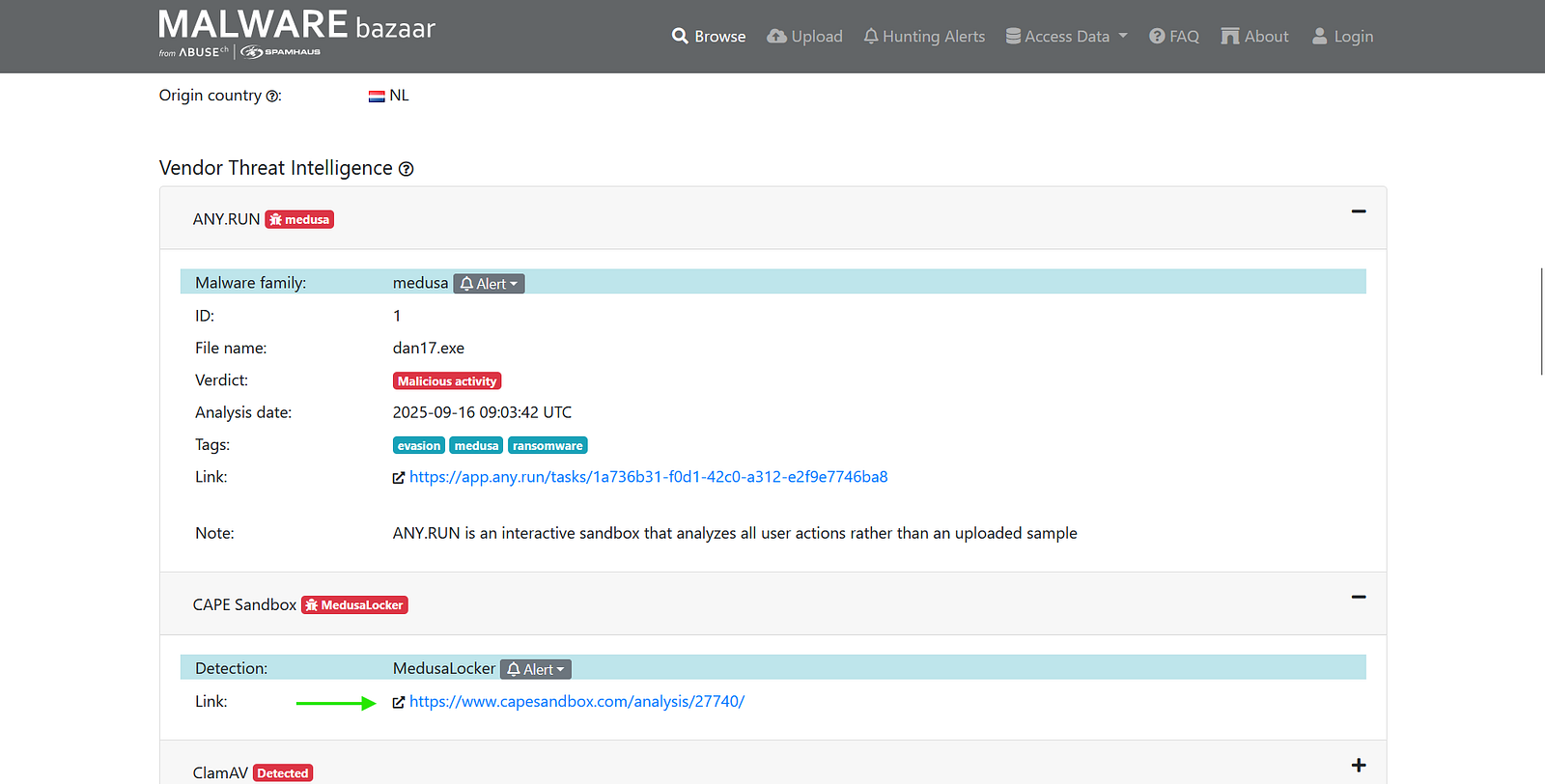Click the page vertical scrollbar

1541,322
